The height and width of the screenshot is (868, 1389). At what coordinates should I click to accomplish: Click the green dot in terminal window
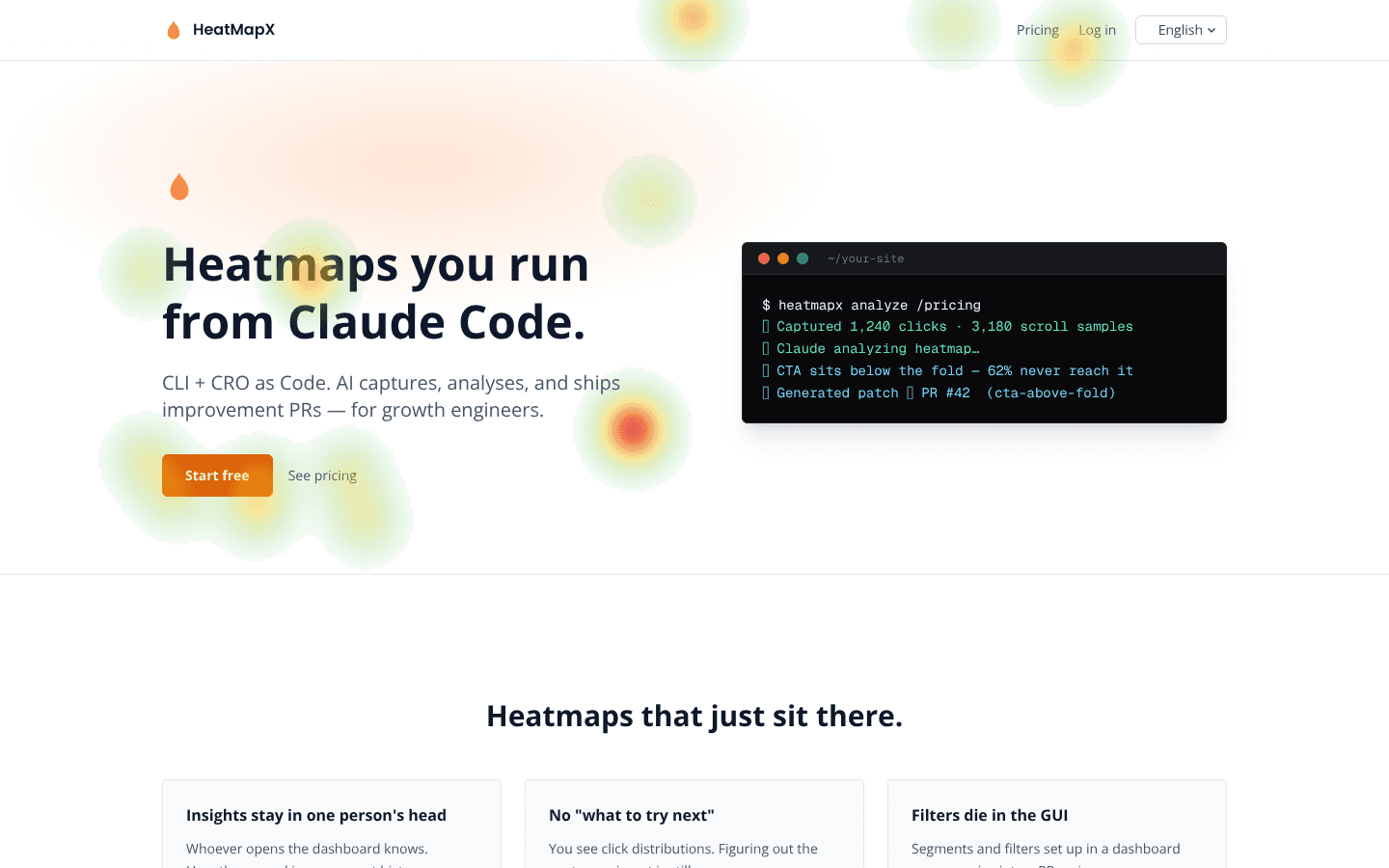coord(803,258)
